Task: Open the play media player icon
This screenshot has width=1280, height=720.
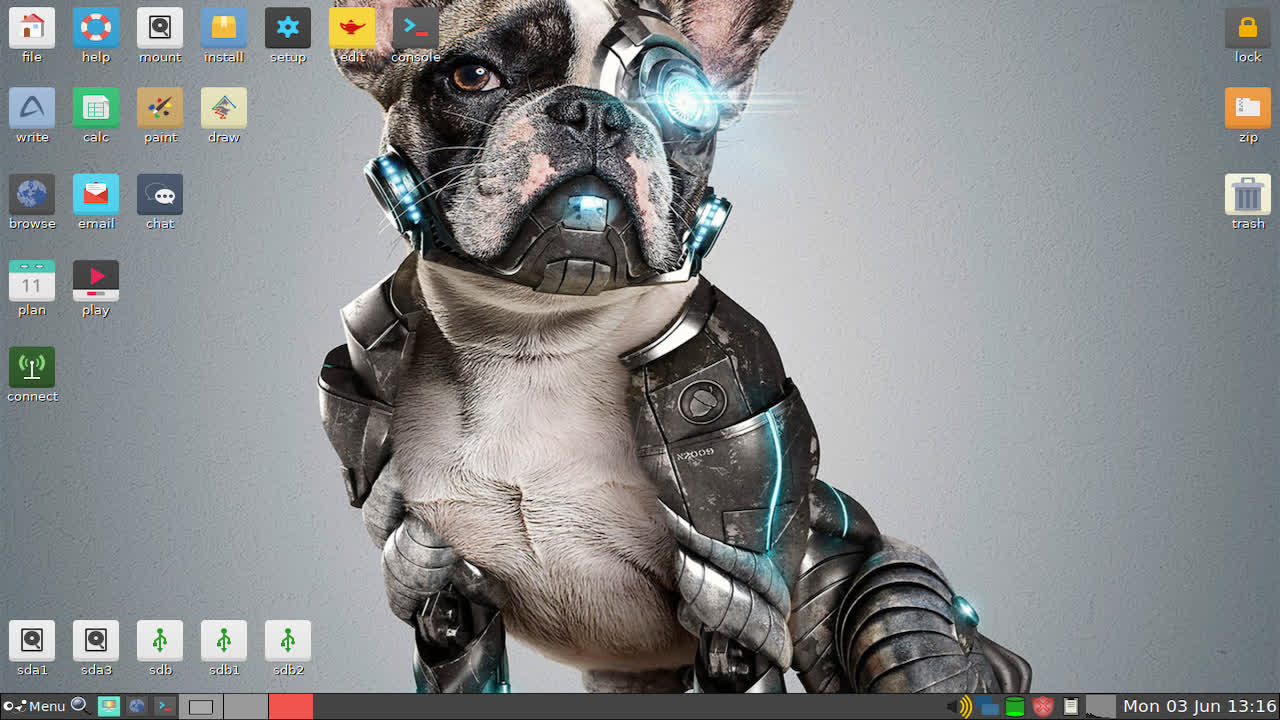Action: point(96,281)
